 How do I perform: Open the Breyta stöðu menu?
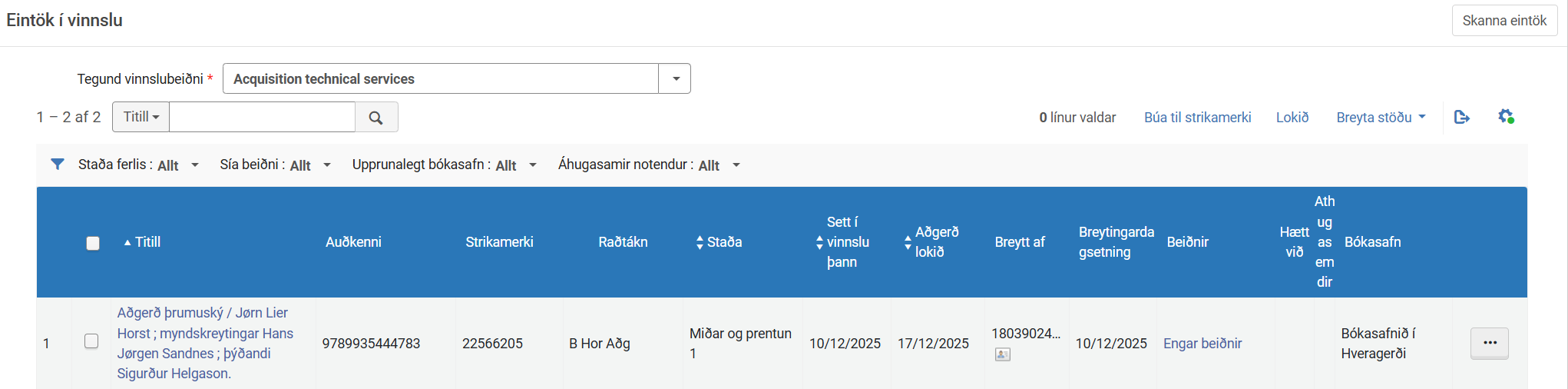point(1380,118)
